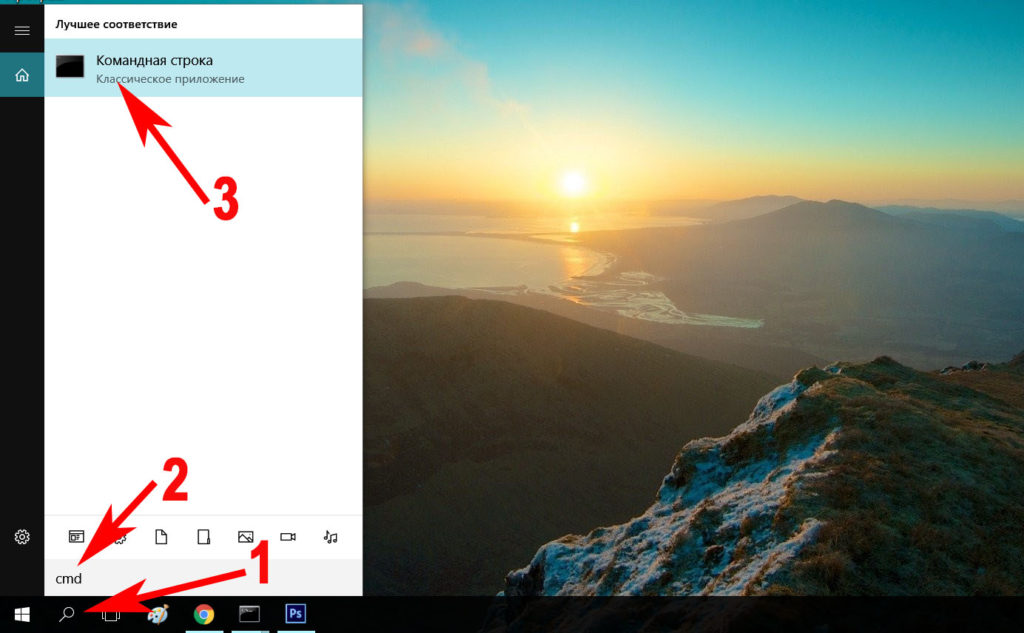
Task: Filter search results by Folders
Action: [203, 537]
